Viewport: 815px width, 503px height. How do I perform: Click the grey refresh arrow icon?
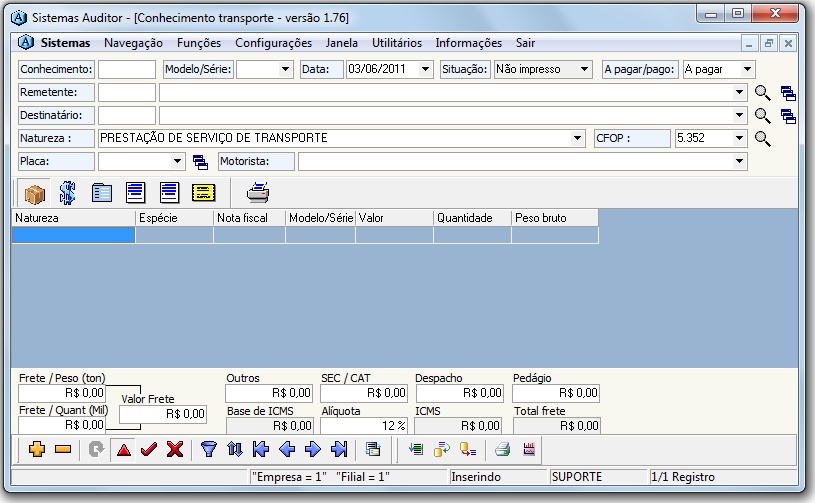coord(96,449)
